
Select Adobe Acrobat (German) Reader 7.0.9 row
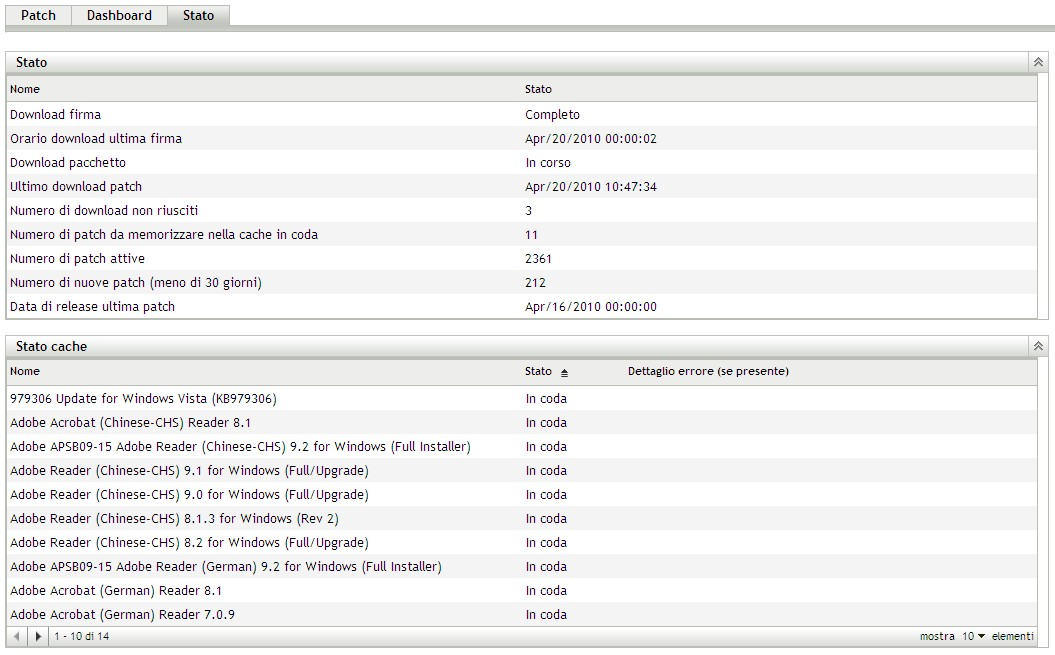(x=521, y=615)
